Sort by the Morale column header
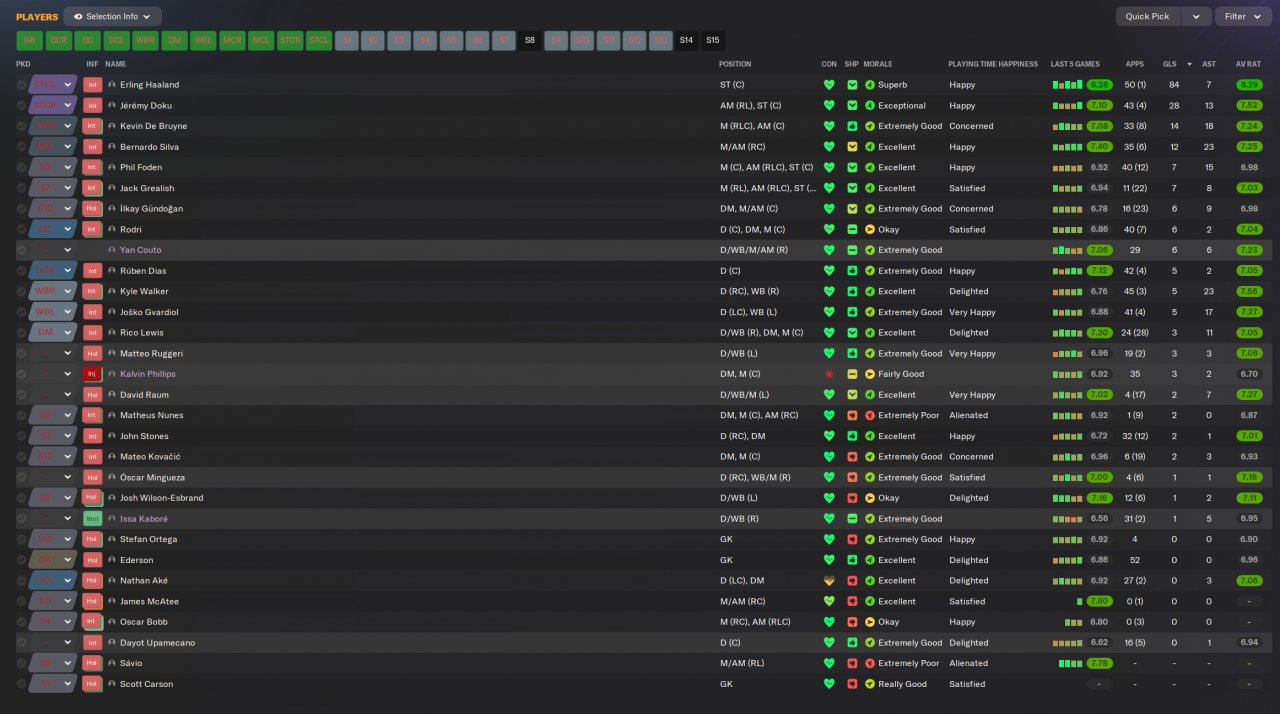Viewport: 1280px width, 714px height. coord(878,64)
